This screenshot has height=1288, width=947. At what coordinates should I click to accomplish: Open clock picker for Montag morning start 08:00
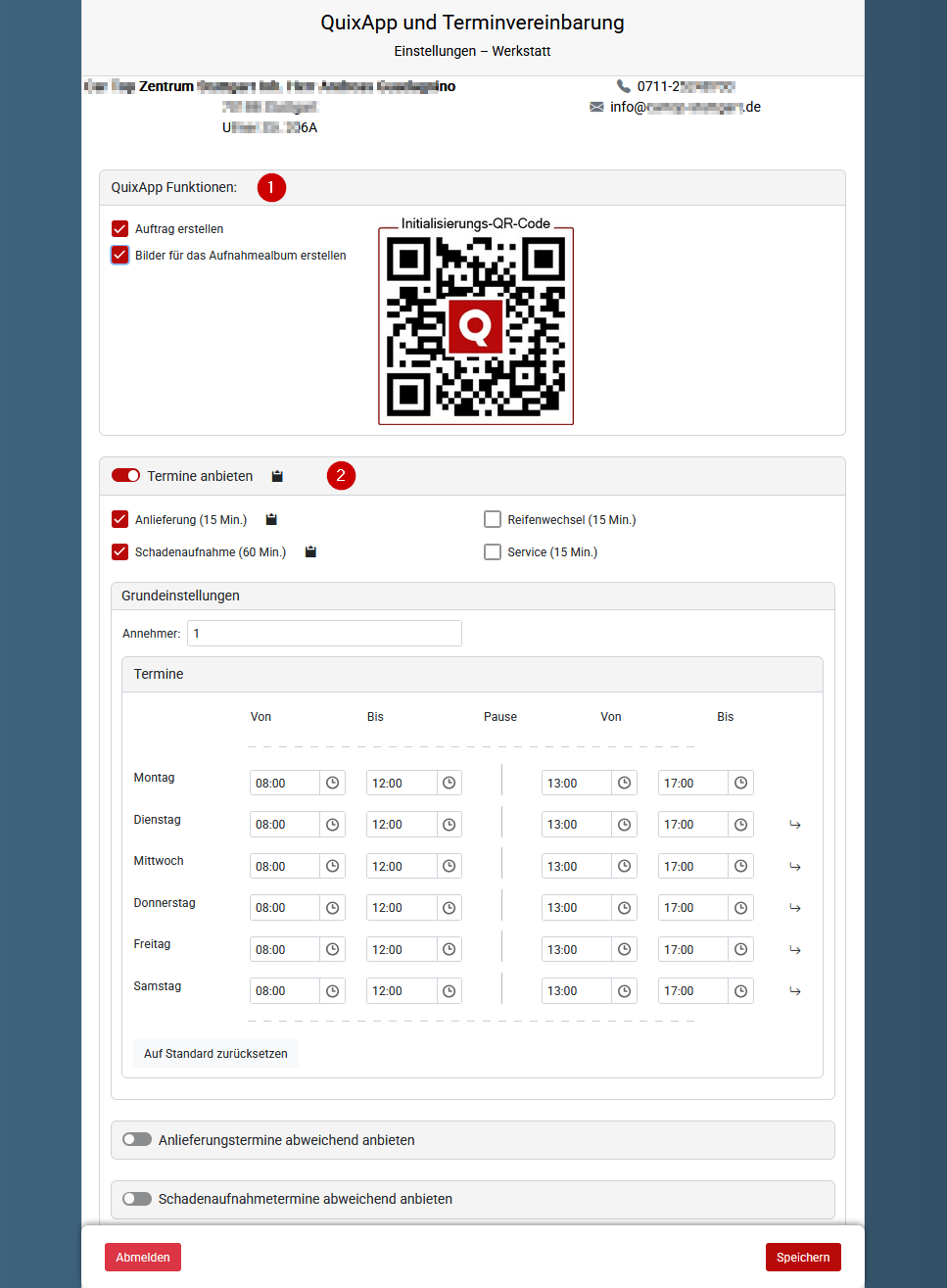coord(333,784)
